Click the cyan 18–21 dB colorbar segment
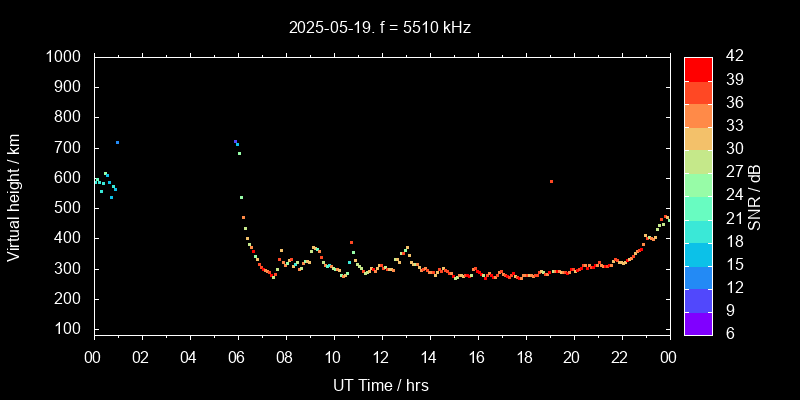800x400 pixels. pyautogui.click(x=698, y=229)
